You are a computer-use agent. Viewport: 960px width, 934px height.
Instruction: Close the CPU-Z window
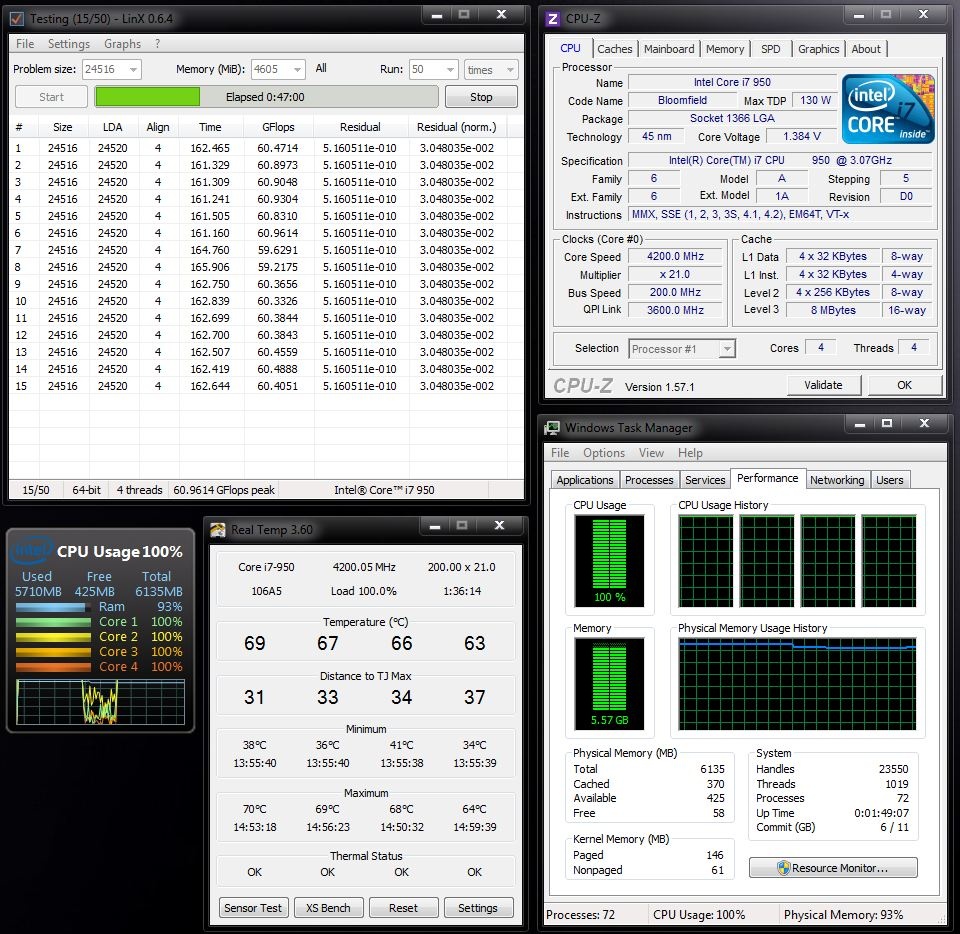pos(921,14)
